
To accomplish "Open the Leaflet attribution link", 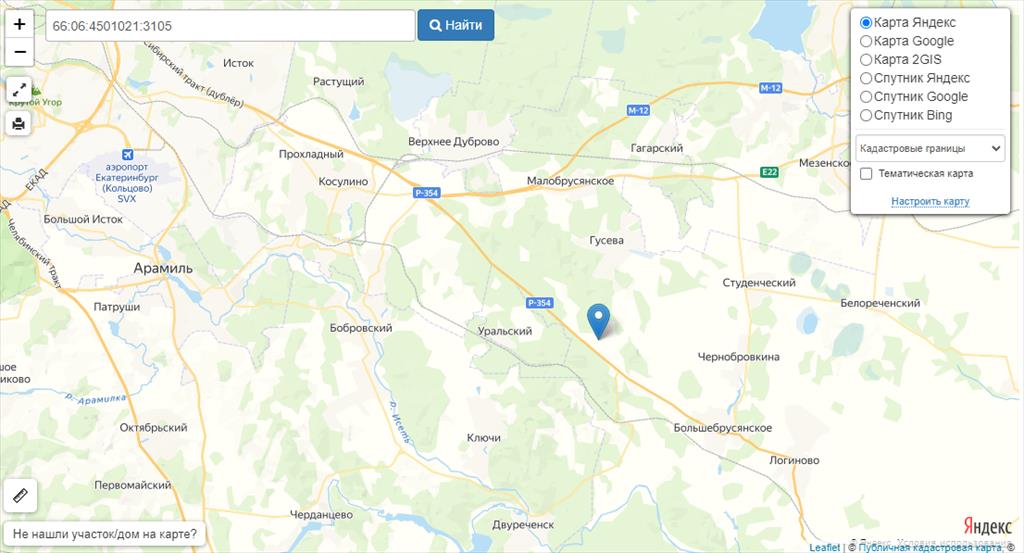I will pyautogui.click(x=825, y=547).
